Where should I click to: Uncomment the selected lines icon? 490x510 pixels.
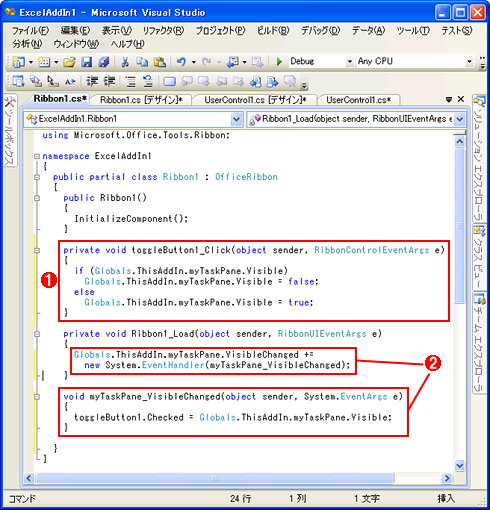(x=148, y=81)
